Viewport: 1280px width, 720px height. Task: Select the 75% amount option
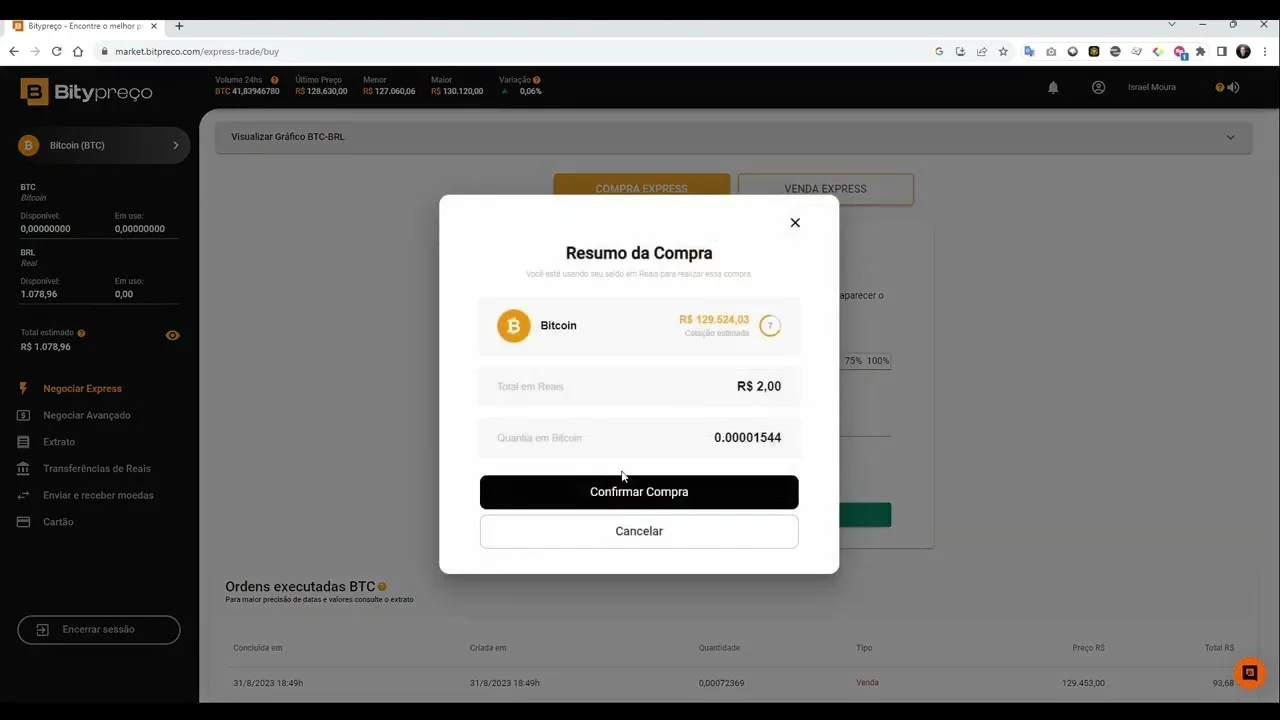(853, 361)
